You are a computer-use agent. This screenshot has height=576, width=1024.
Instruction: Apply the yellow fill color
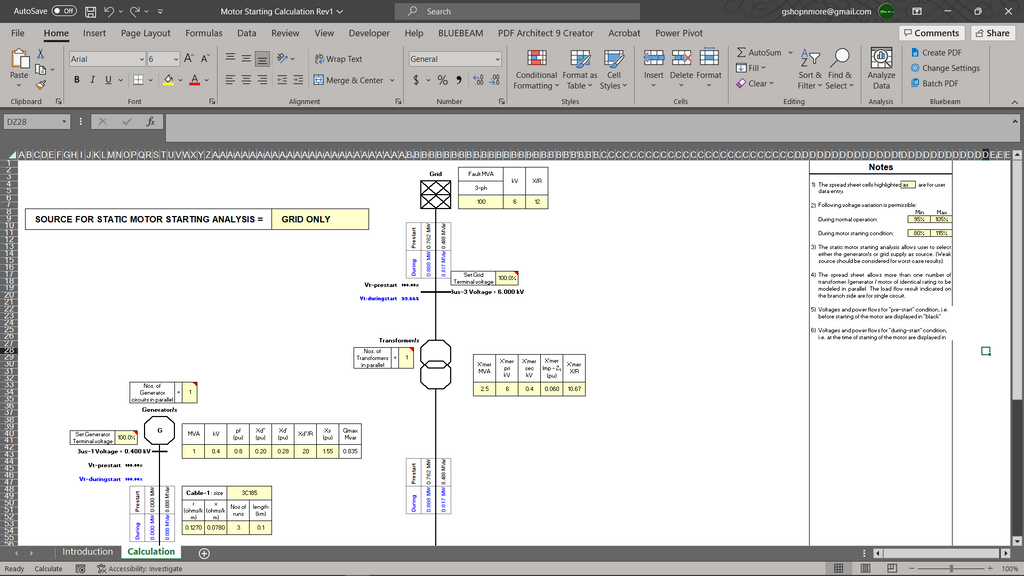[x=168, y=80]
